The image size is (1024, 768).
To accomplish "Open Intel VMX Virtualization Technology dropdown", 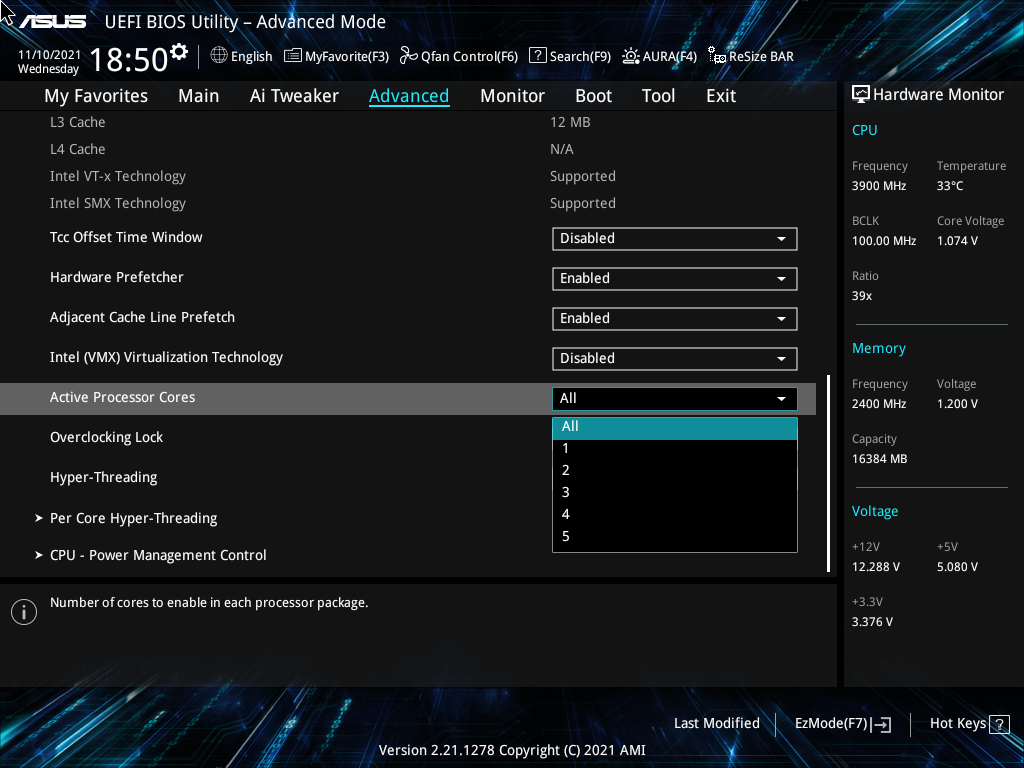I will 675,359.
